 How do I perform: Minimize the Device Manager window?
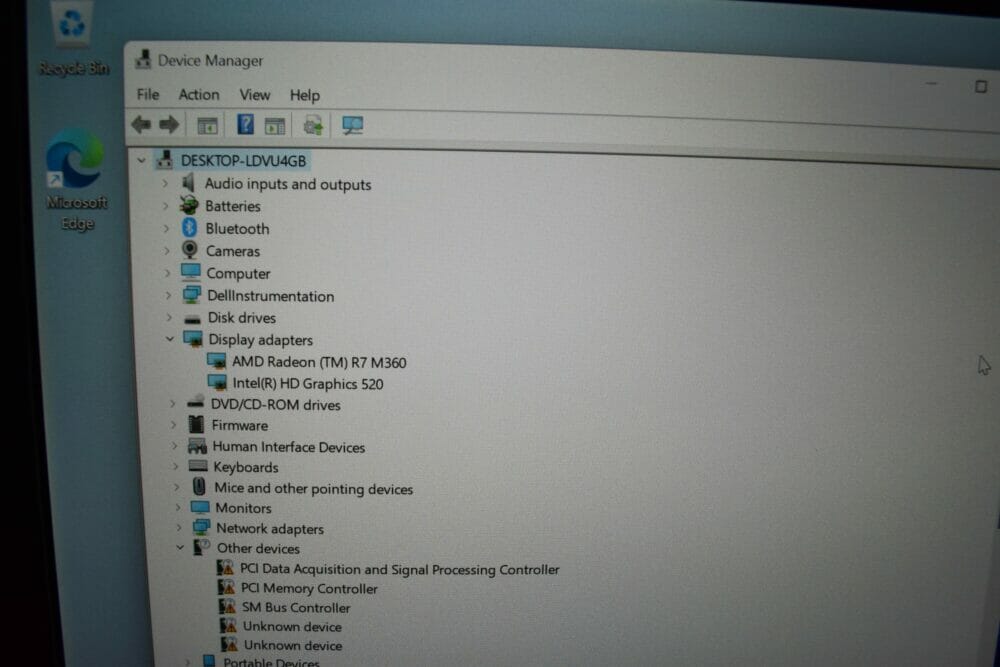pos(931,84)
